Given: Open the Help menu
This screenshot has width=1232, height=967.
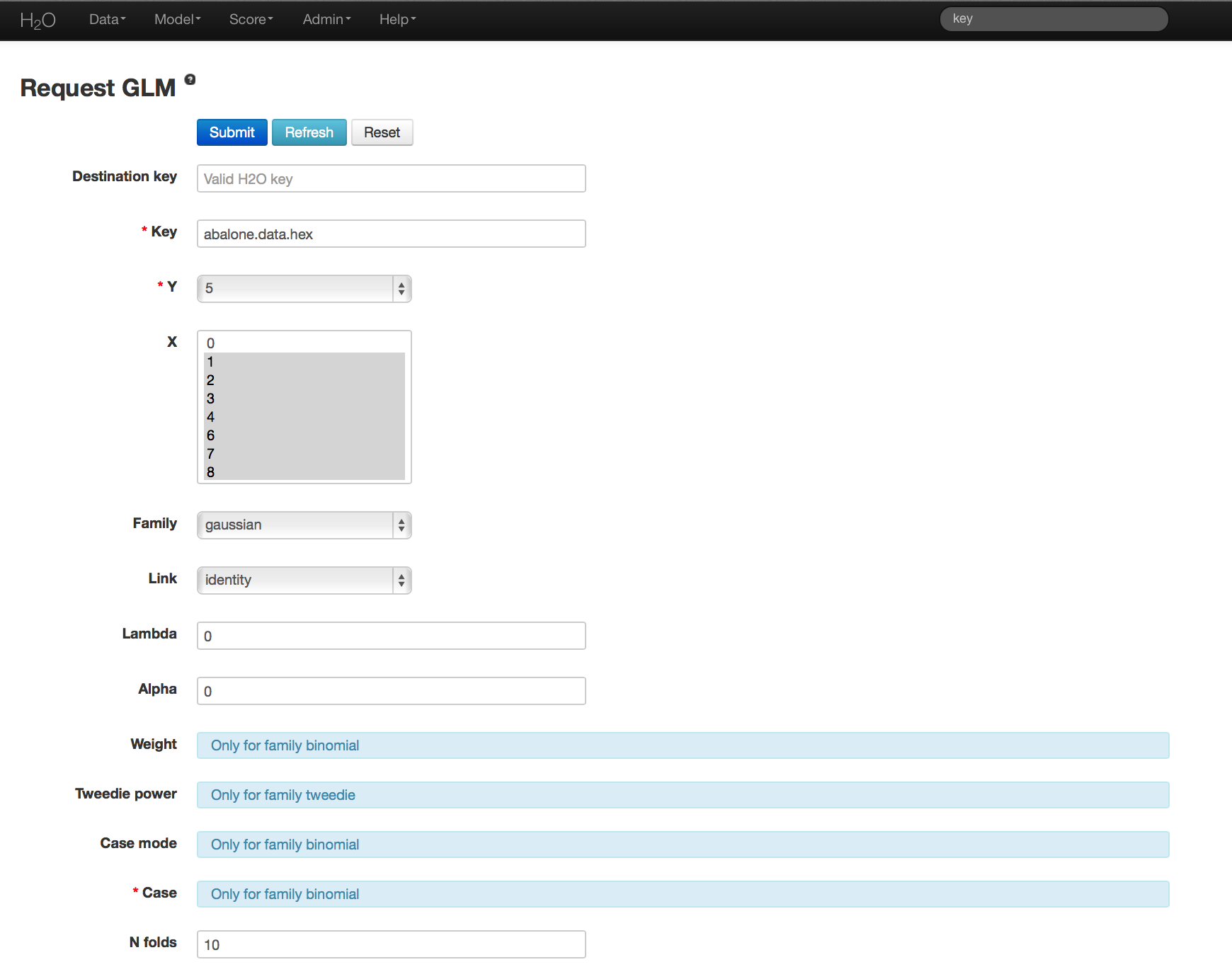Looking at the screenshot, I should pos(397,20).
